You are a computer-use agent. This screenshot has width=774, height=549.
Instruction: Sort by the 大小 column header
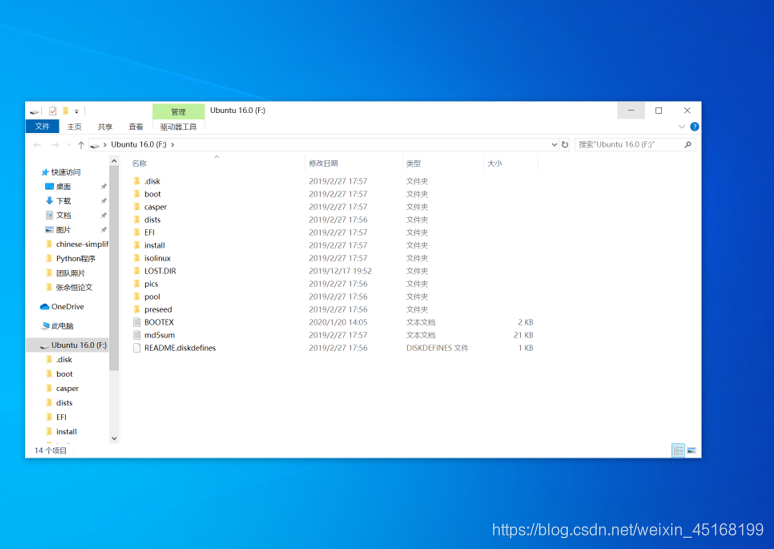coord(495,163)
